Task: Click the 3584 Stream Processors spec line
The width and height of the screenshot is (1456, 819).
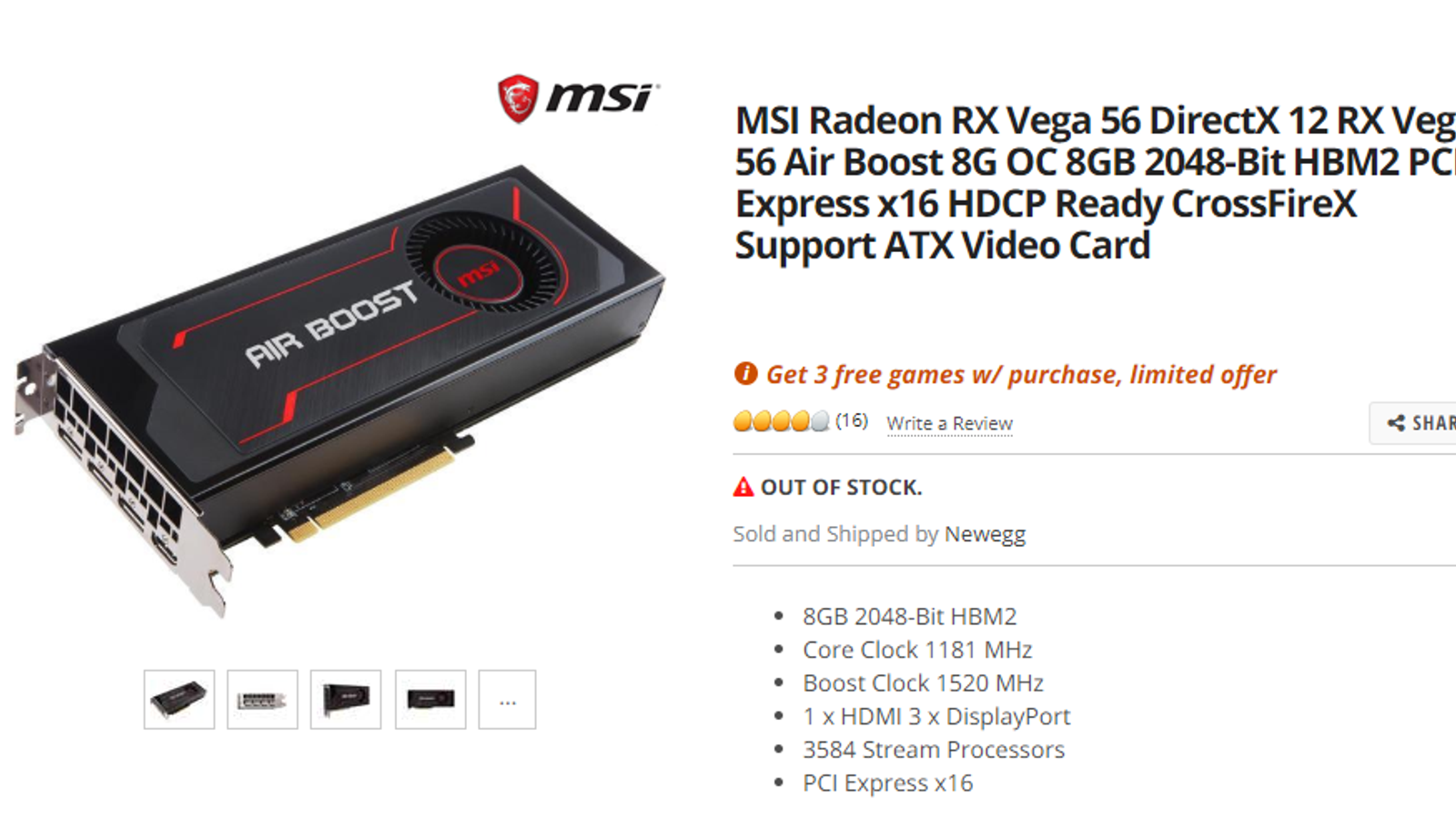Action: 934,750
